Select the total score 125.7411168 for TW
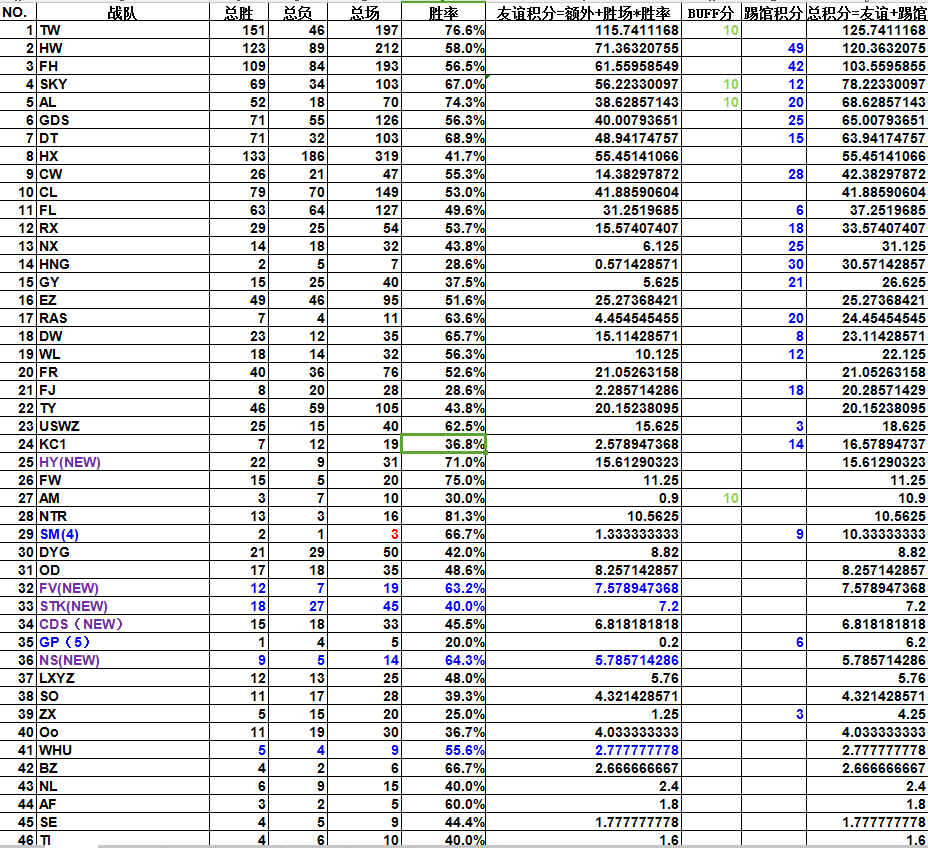Image resolution: width=928 pixels, height=848 pixels. point(867,30)
